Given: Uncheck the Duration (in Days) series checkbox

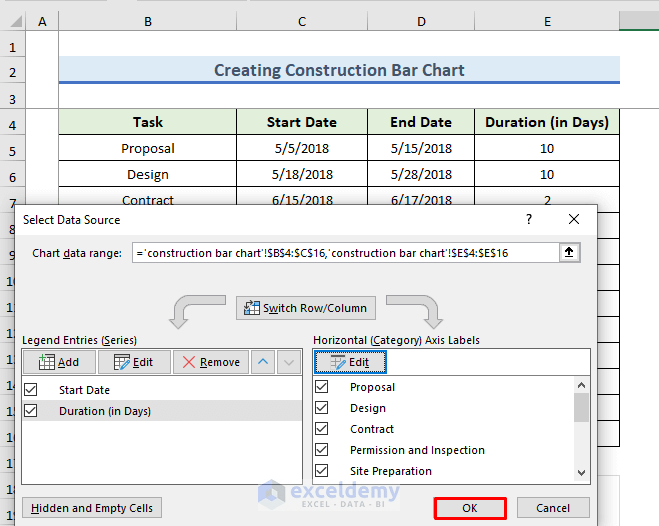Looking at the screenshot, I should click(x=31, y=410).
